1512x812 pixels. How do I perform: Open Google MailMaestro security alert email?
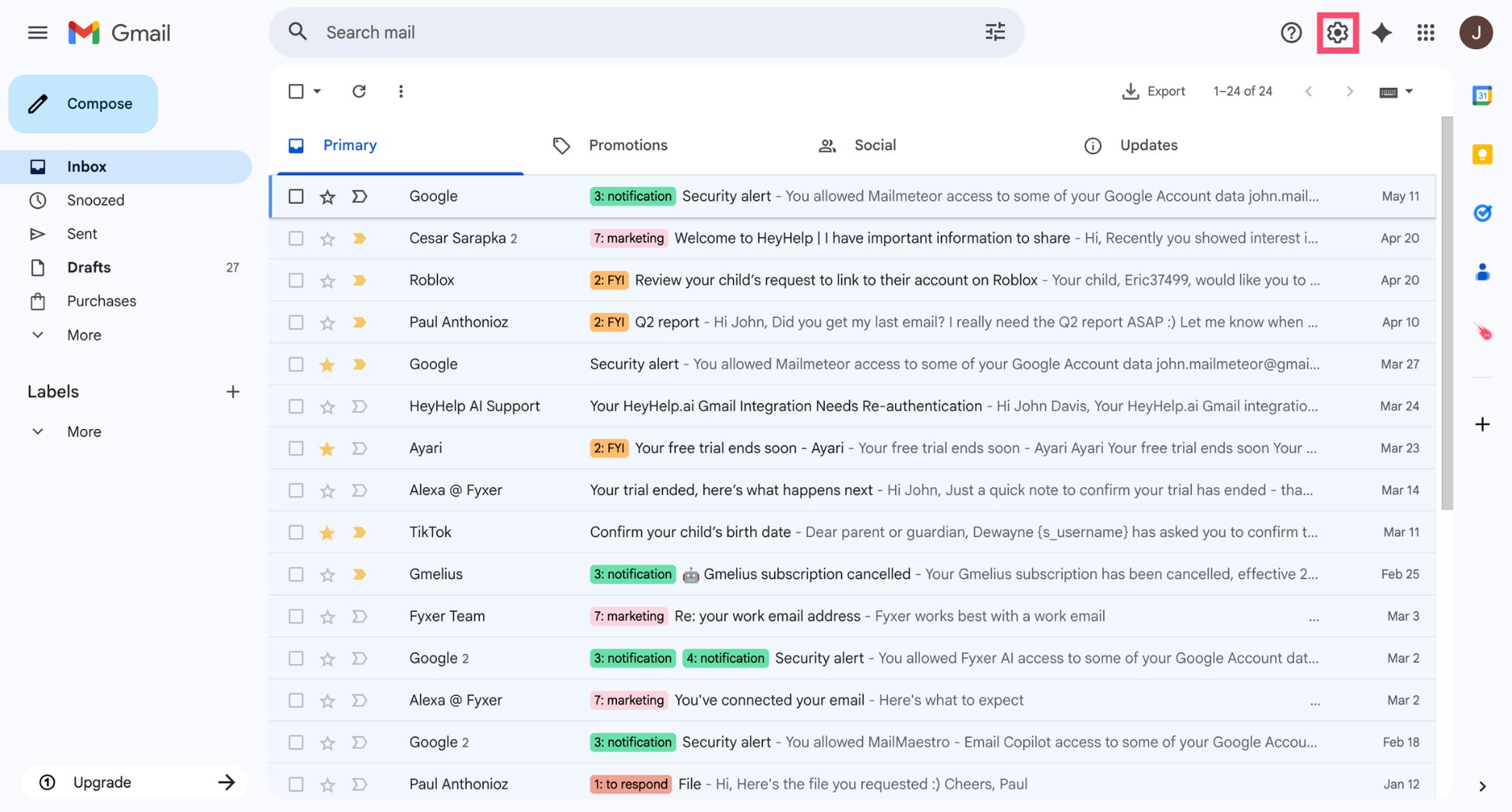pyautogui.click(x=852, y=743)
